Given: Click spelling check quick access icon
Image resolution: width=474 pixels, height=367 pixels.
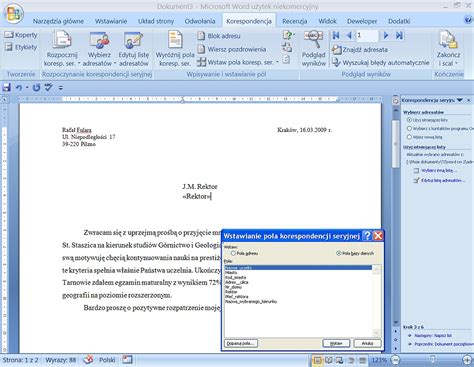Looking at the screenshot, I should point(49,88).
